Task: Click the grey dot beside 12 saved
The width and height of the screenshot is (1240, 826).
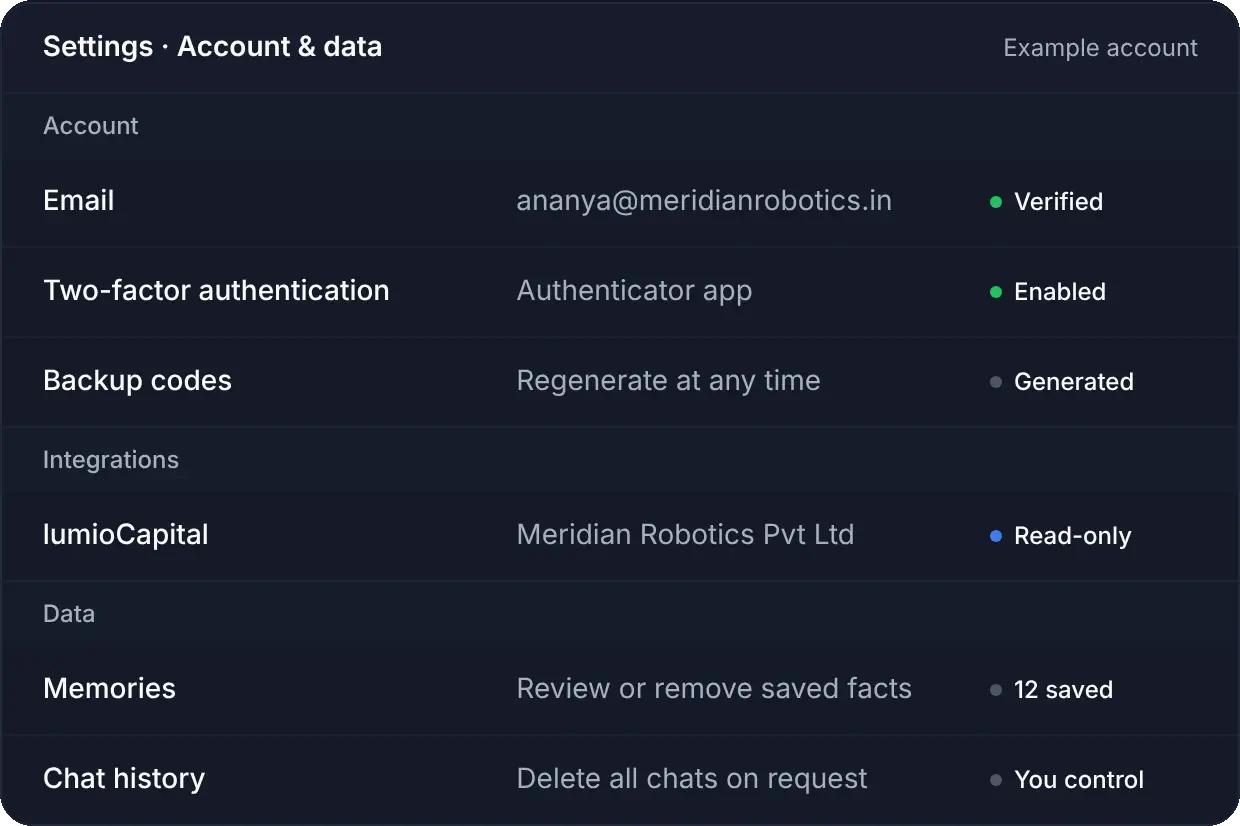Action: click(x=996, y=690)
